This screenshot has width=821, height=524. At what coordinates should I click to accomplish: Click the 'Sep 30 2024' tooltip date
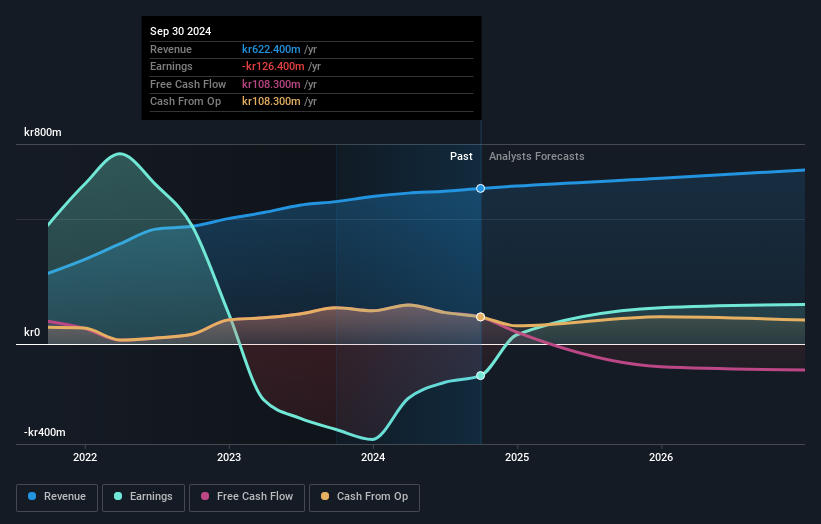(x=181, y=31)
